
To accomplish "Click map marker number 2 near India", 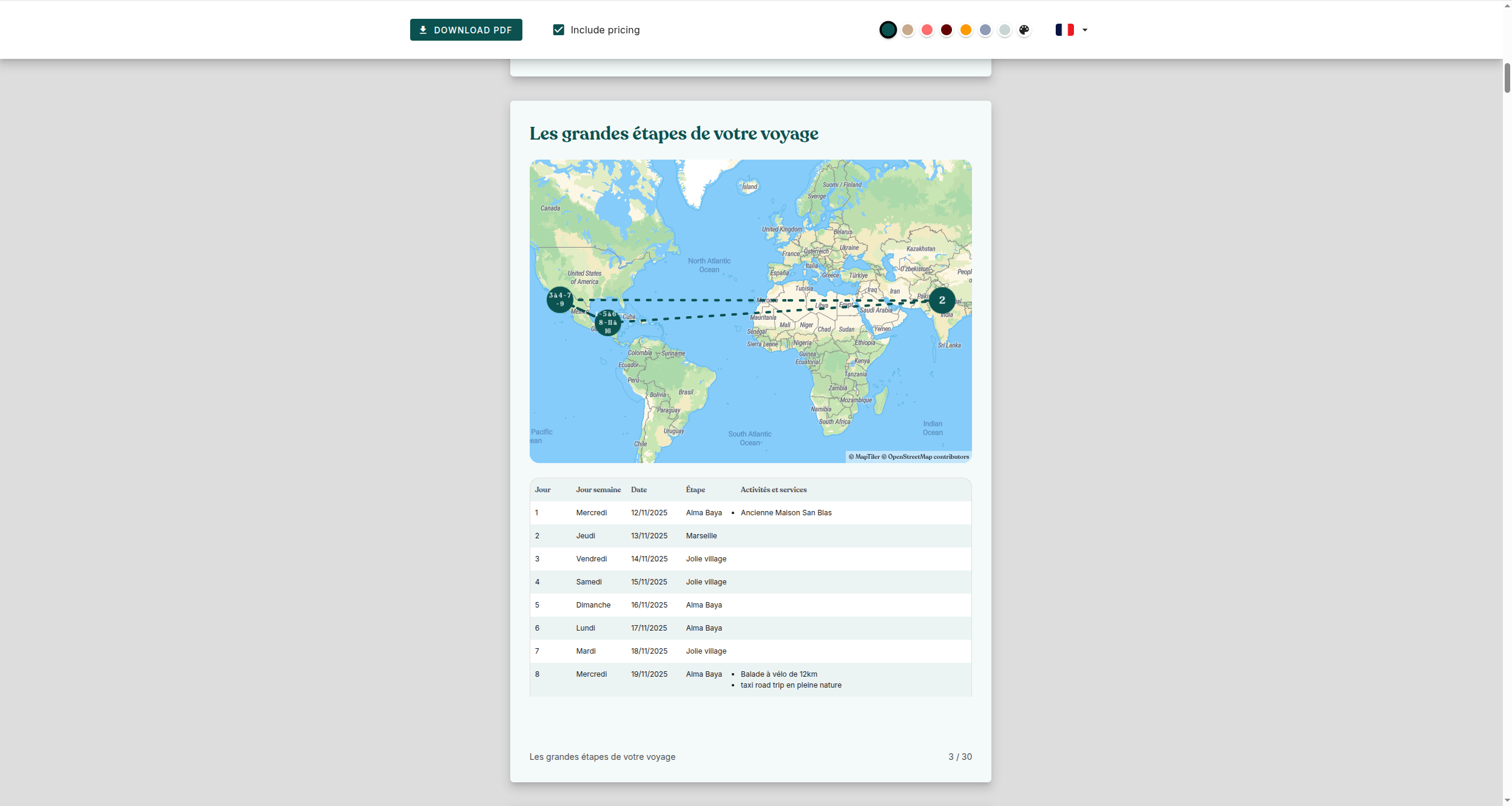I will (942, 300).
